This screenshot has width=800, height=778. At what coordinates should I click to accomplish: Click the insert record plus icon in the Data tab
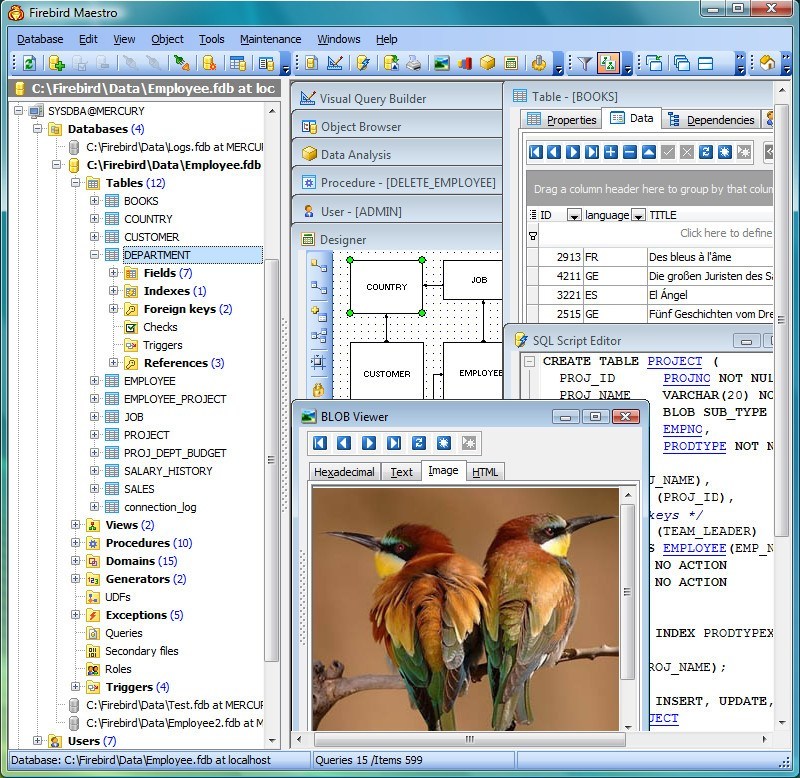[610, 152]
